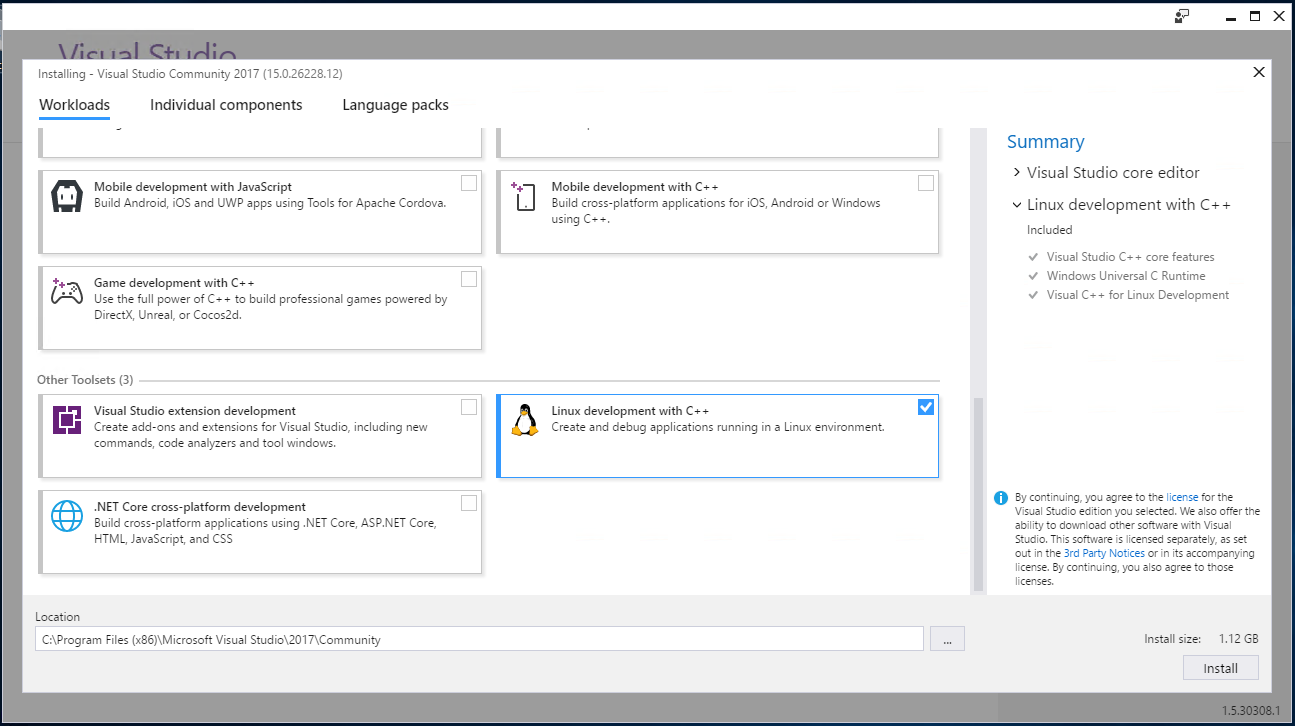Switch to the Individual components tab
The image size is (1295, 726).
pyautogui.click(x=226, y=105)
